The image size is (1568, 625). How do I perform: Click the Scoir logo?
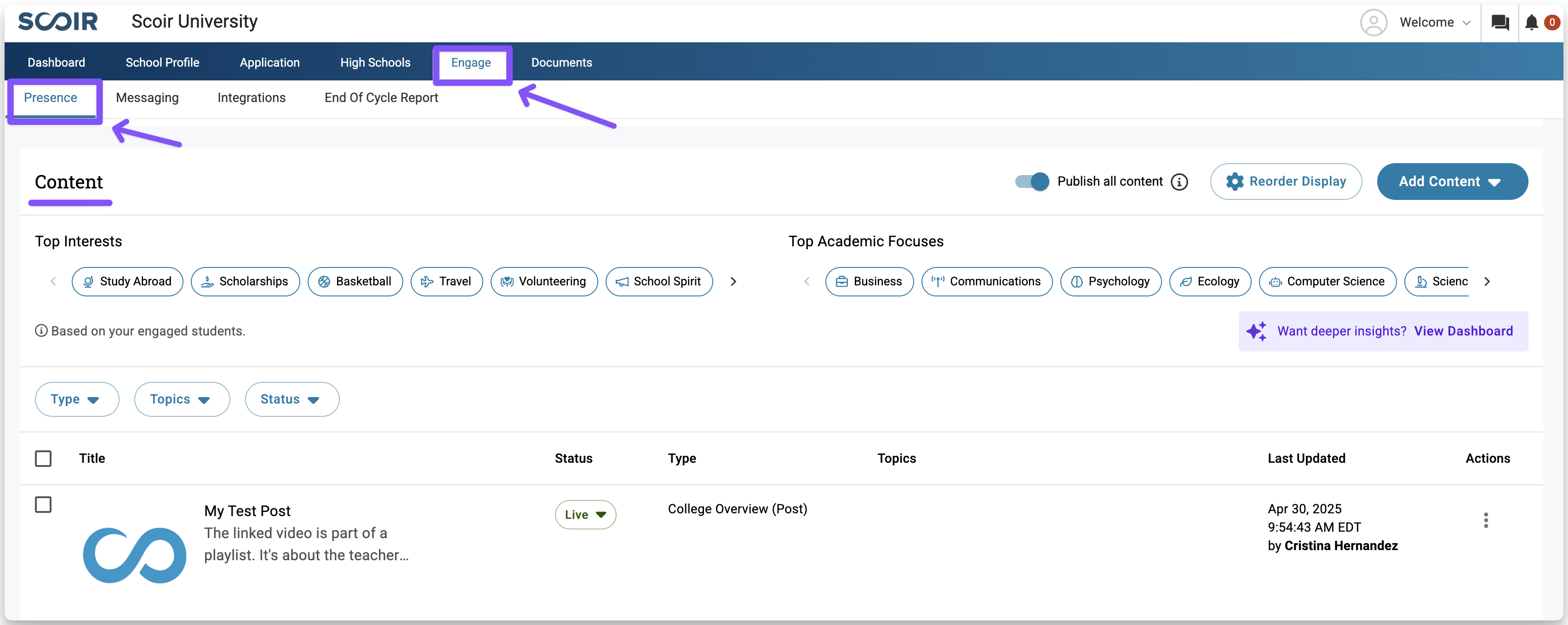point(58,22)
